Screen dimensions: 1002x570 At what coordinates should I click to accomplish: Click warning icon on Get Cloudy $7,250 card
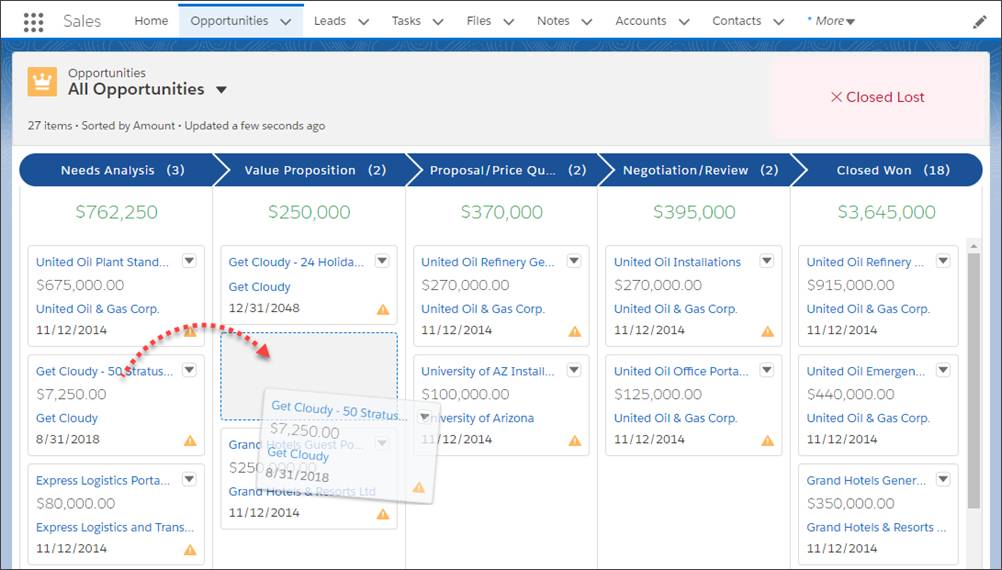(x=190, y=441)
